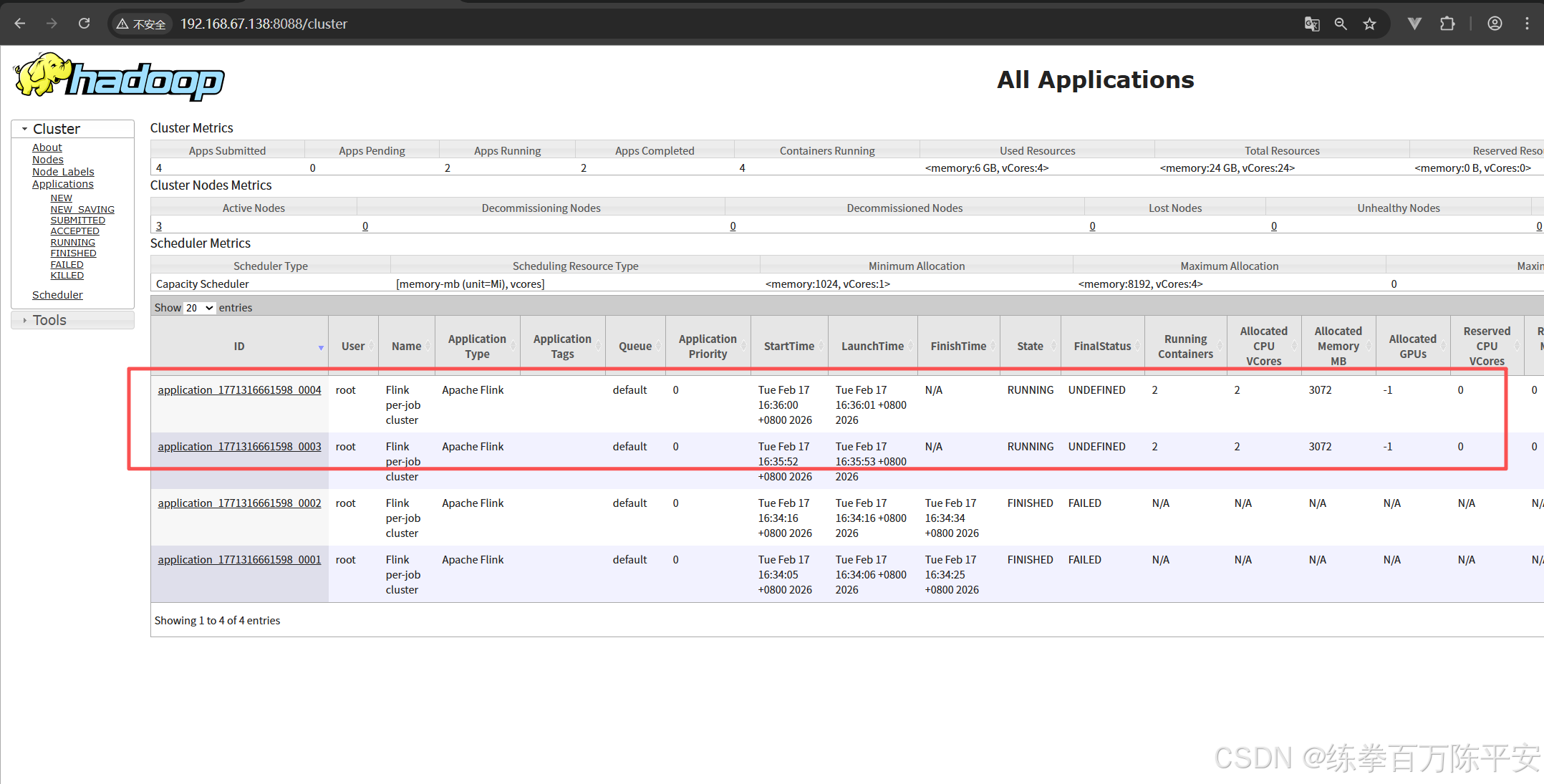
Task: Filter applications by SUBMITTED state
Action: point(78,221)
